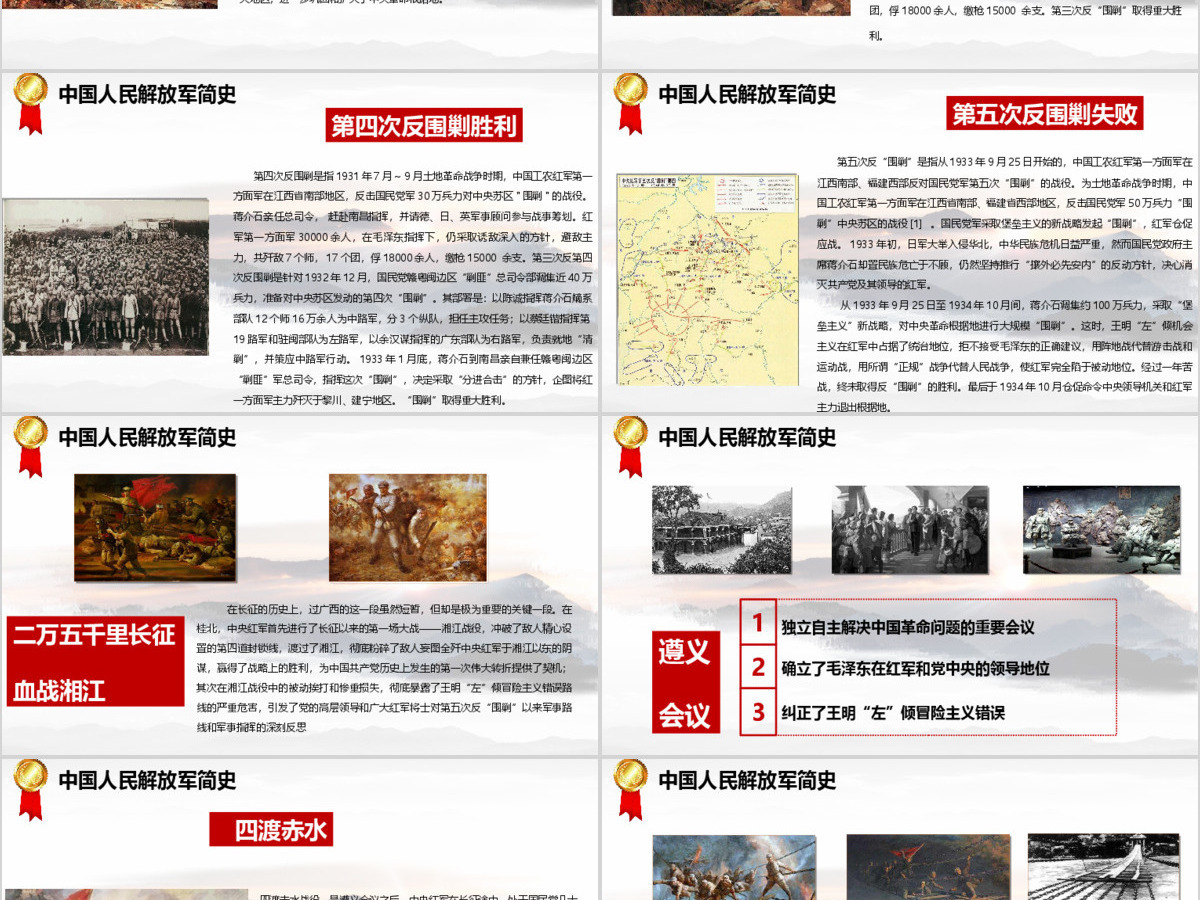
Task: Click title 中国人民解放军简史 on the 第四次反围剿胜利 slide
Action: click(147, 95)
